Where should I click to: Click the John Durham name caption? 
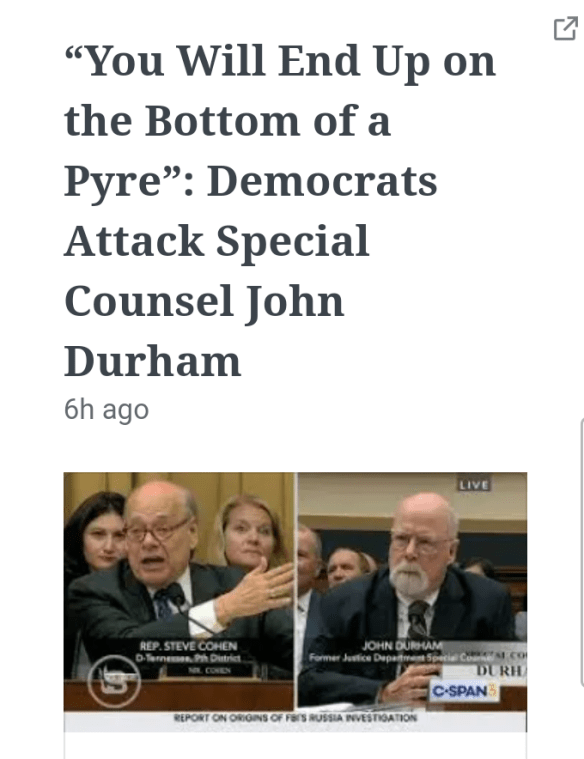point(402,651)
